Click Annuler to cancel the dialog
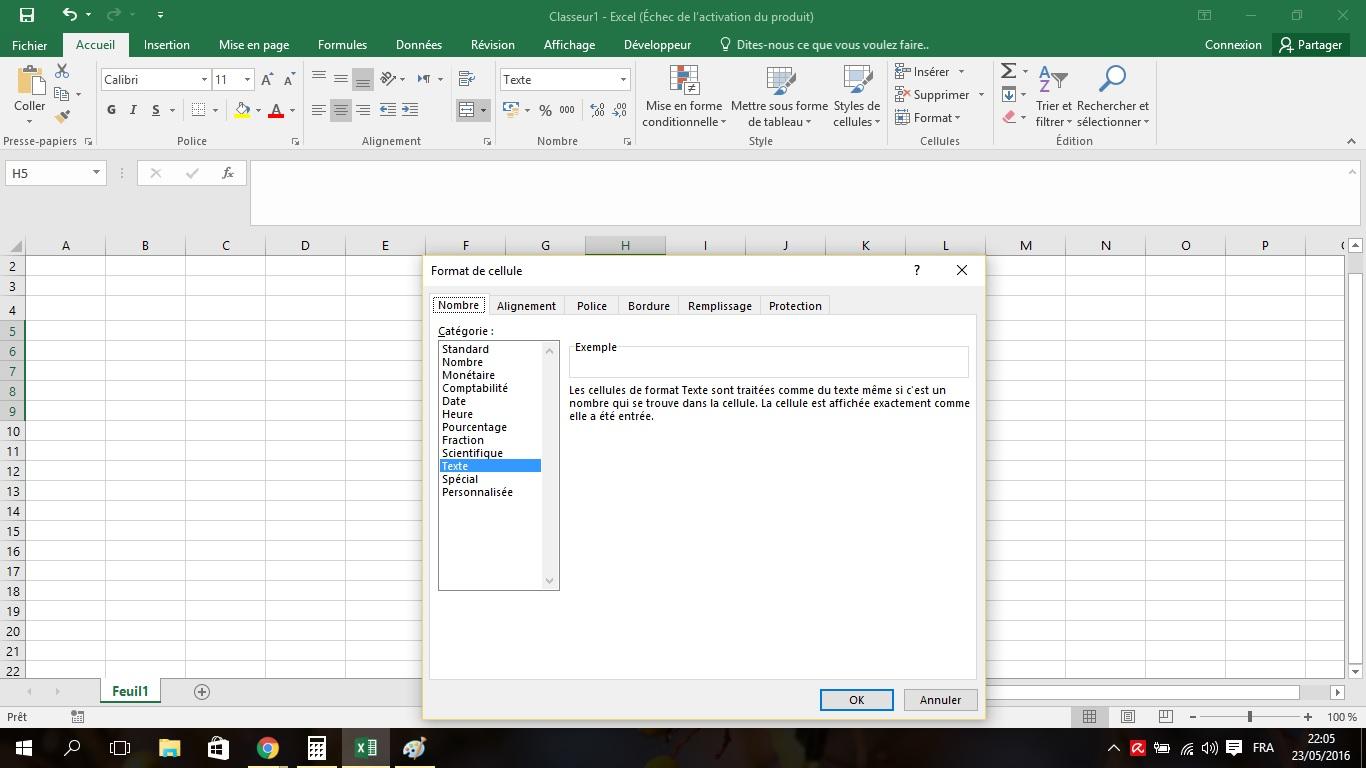This screenshot has width=1366, height=768. pos(940,700)
